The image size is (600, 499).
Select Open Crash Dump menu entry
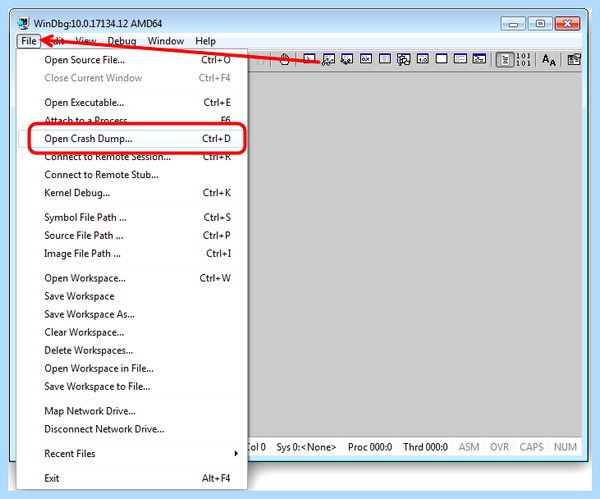[x=132, y=139]
